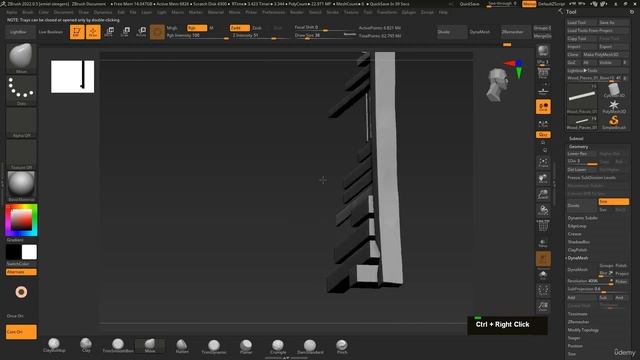Viewport: 640px width, 360px height.
Task: Select the ClayBuildup brush
Action: tap(54, 345)
